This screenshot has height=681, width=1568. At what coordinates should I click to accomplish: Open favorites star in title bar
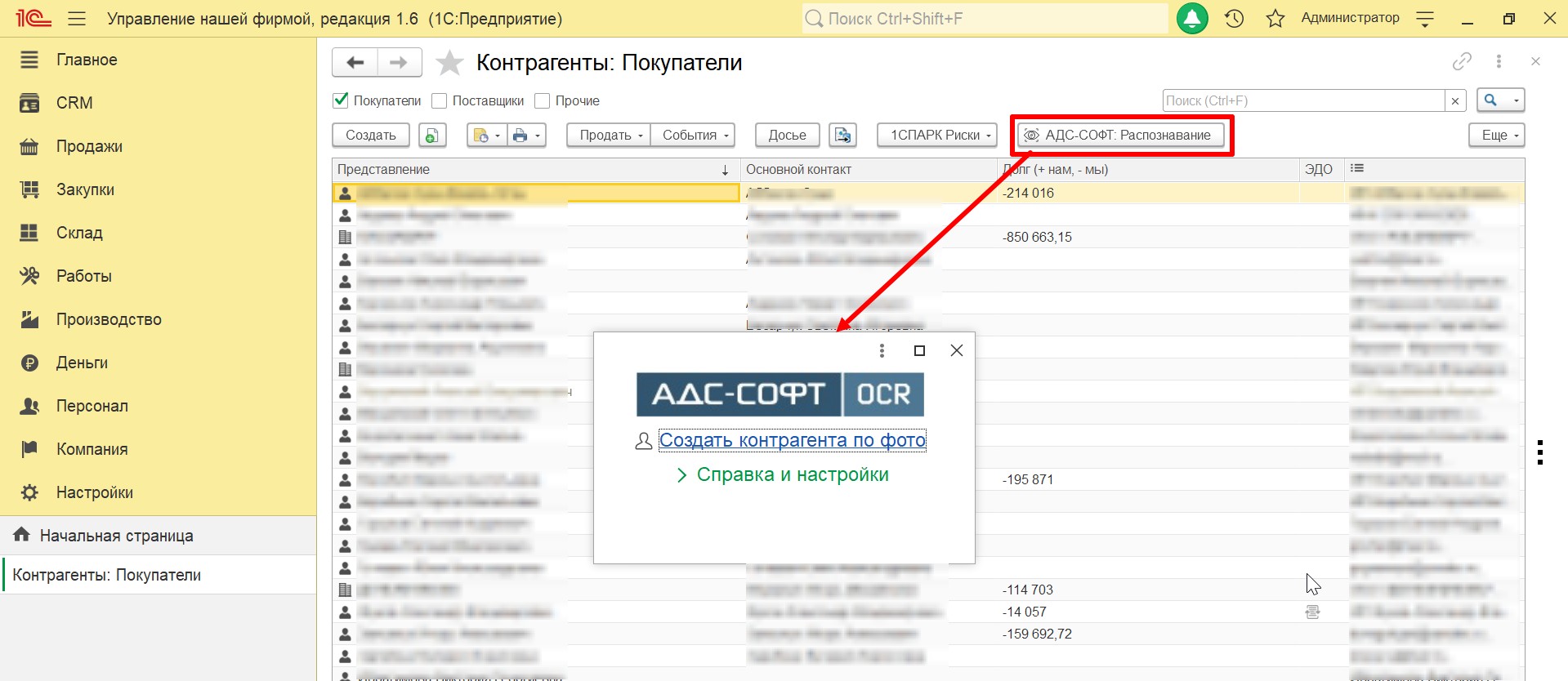pos(1275,18)
